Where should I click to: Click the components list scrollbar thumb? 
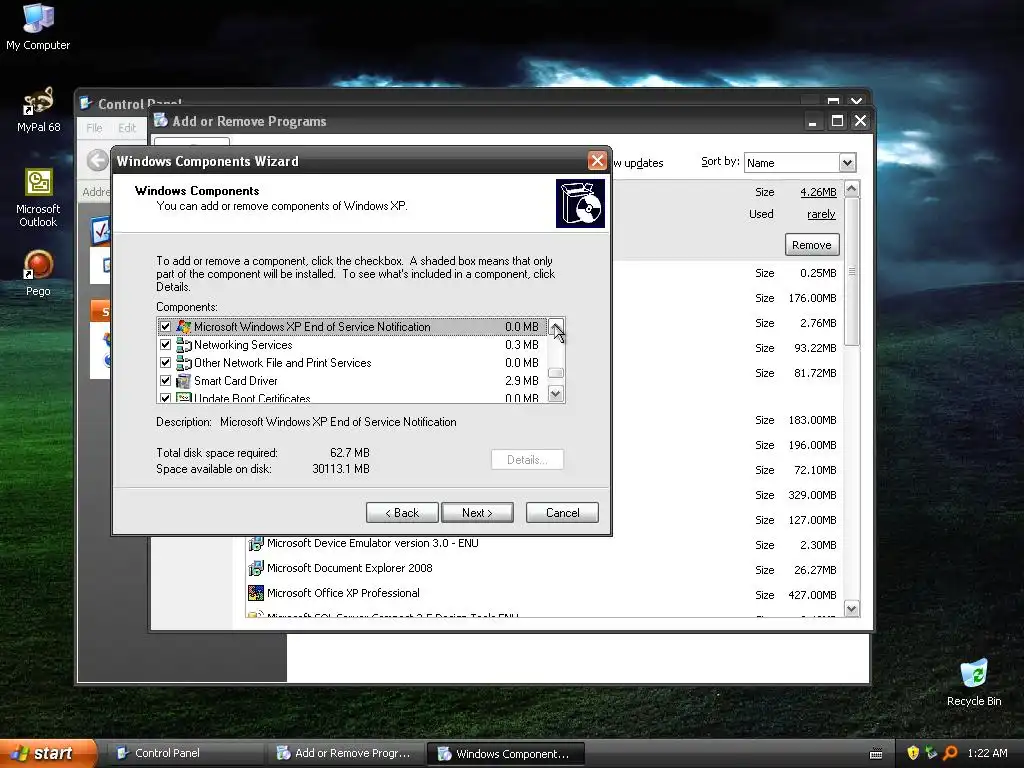556,373
